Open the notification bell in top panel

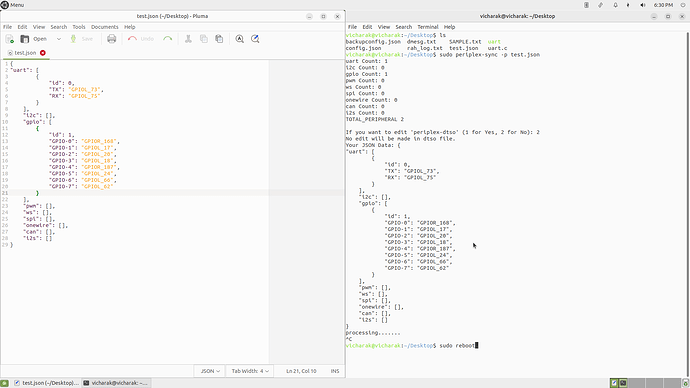click(615, 5)
